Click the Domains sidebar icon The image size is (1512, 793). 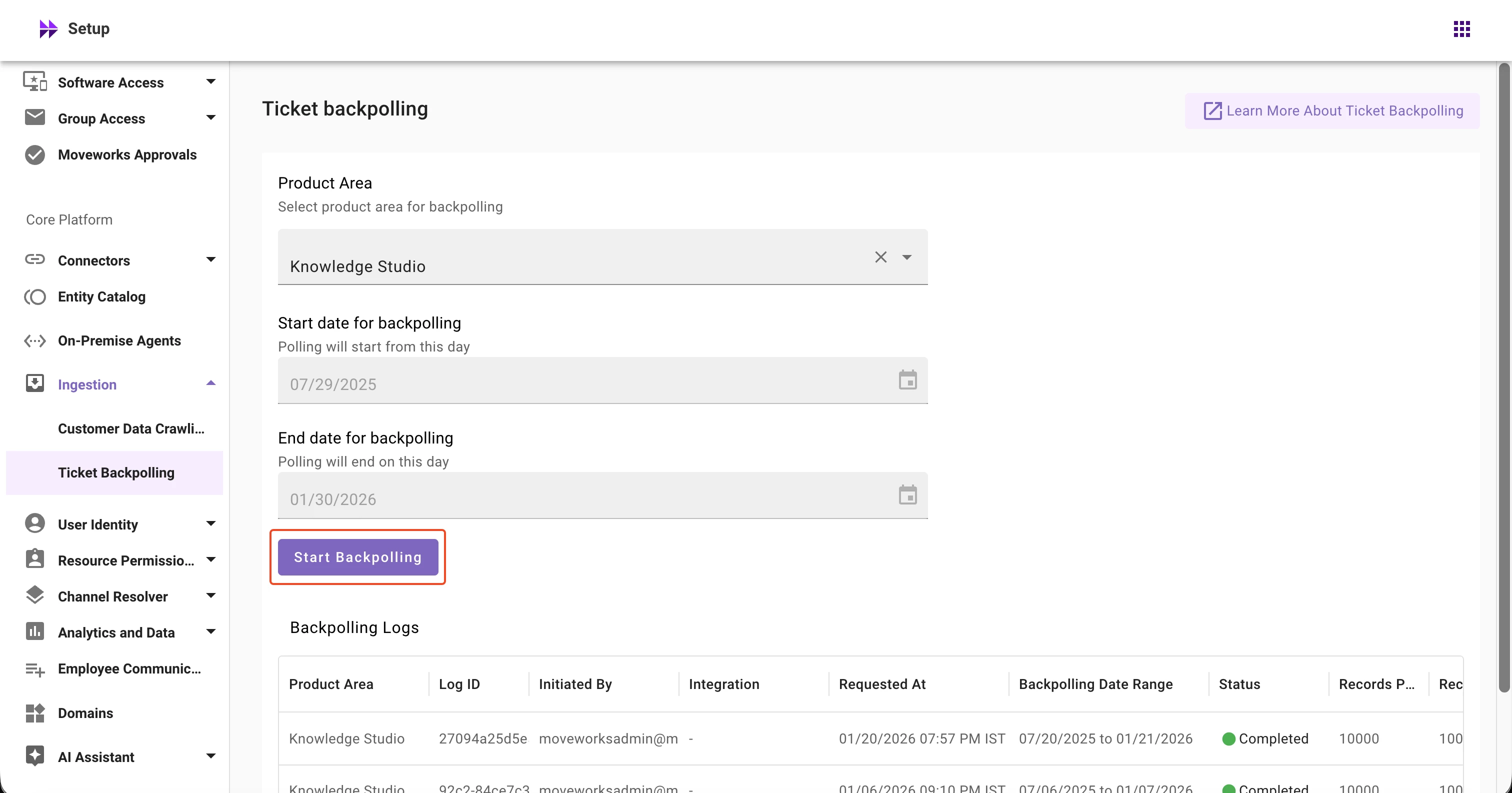[34, 713]
